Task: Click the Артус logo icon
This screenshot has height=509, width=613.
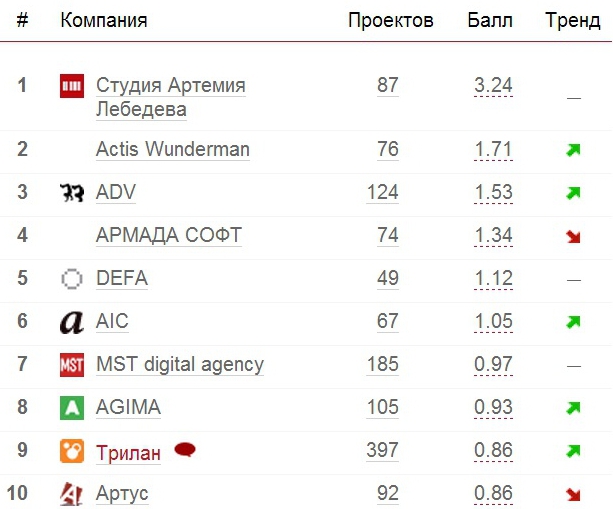Action: (72, 493)
